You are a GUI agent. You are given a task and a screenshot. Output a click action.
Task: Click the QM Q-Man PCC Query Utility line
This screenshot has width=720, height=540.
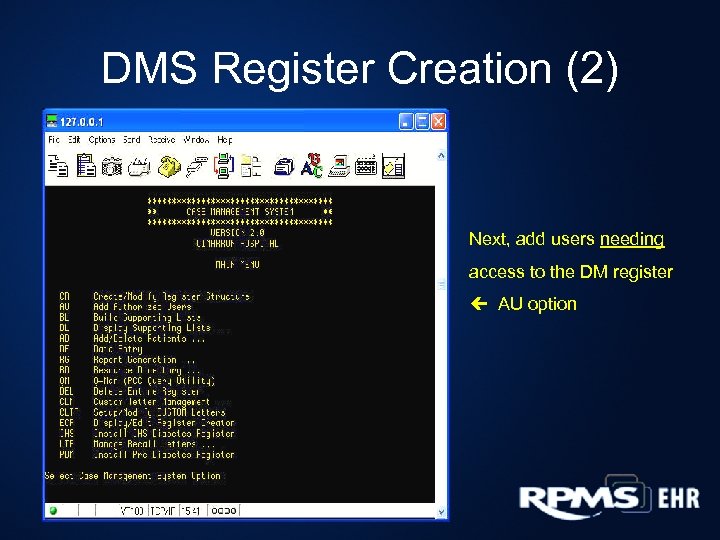point(137,381)
